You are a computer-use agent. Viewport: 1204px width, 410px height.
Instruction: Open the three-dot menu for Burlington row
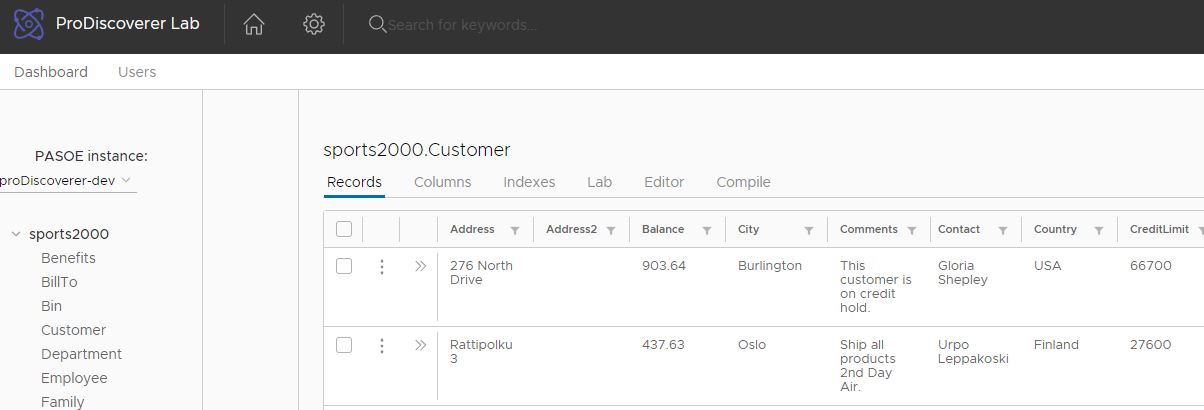381,267
